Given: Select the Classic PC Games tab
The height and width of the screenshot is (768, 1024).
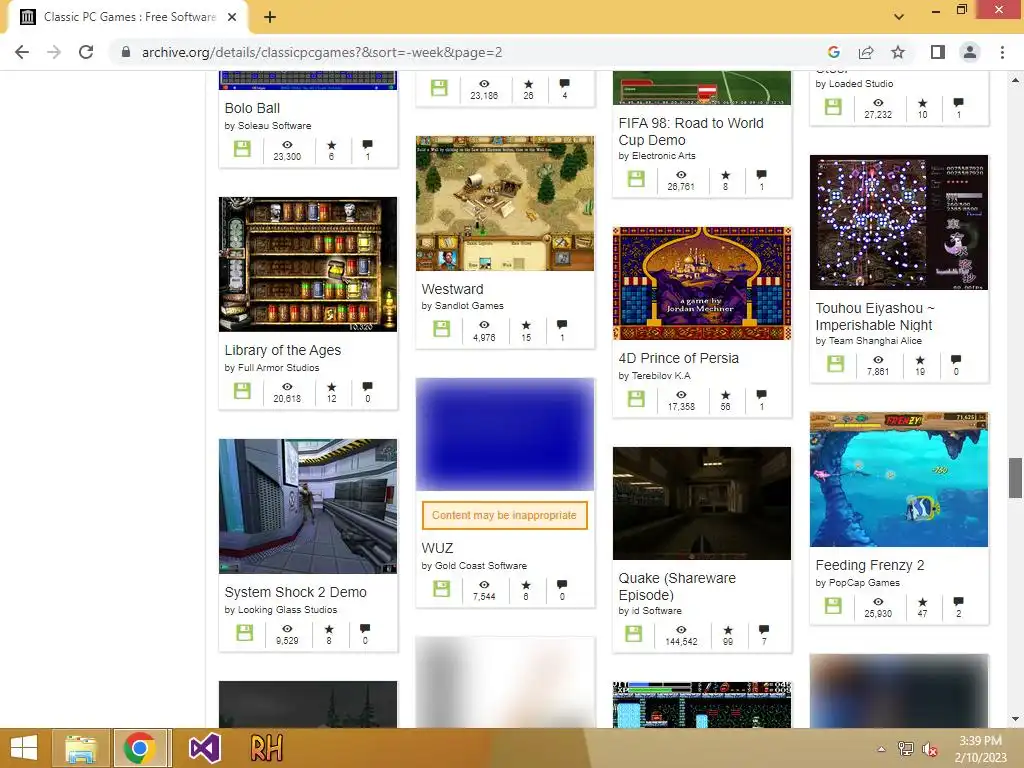Looking at the screenshot, I should point(129,17).
